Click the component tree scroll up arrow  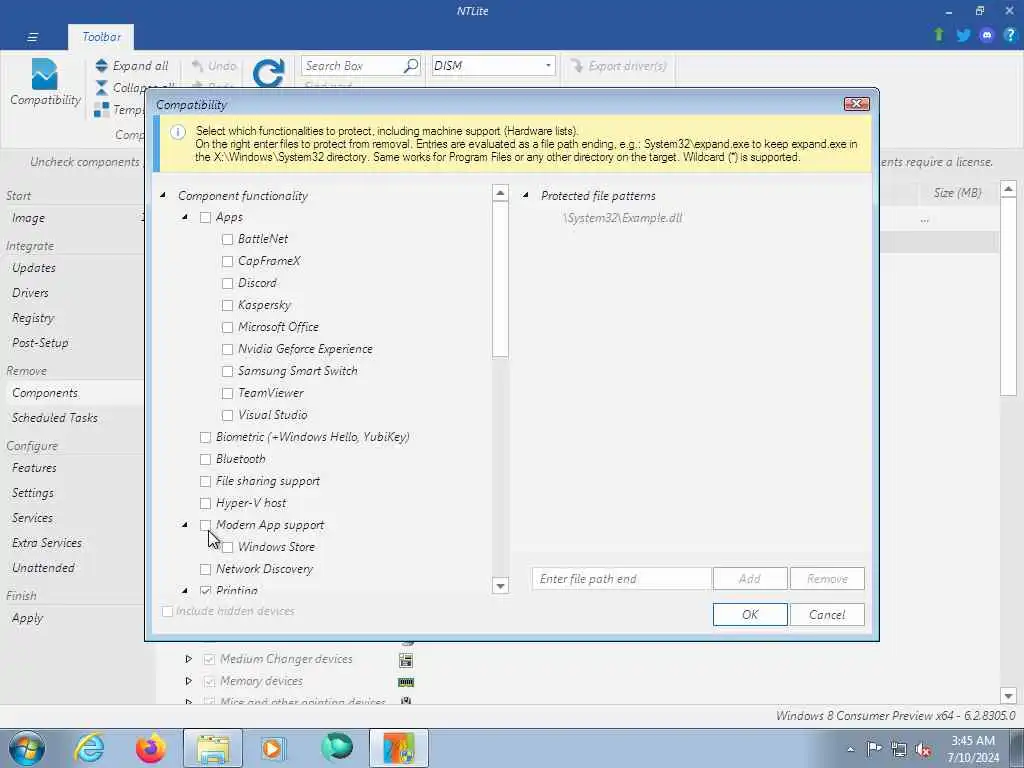pyautogui.click(x=500, y=193)
